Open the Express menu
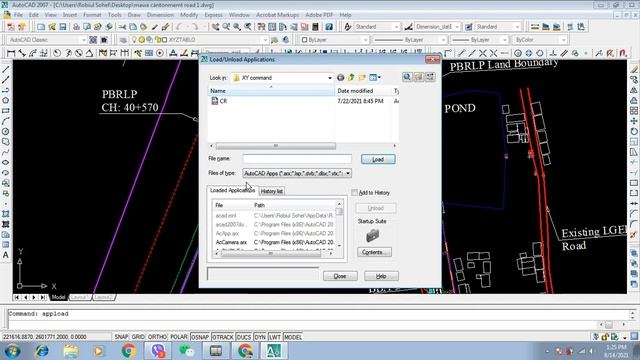The width and height of the screenshot is (640, 360). pos(213,15)
